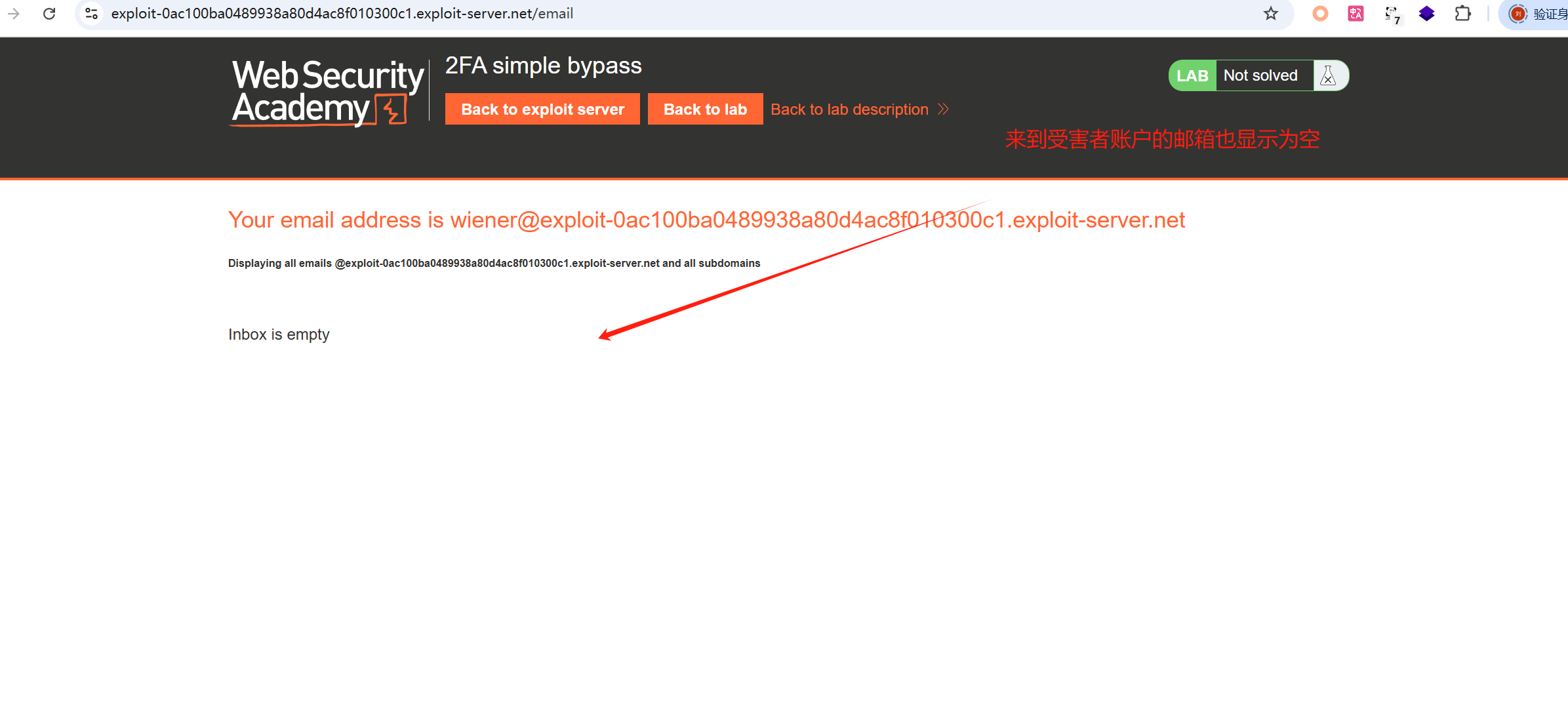Click the lab flask icon
Viewport: 1568px width, 703px height.
point(1328,76)
